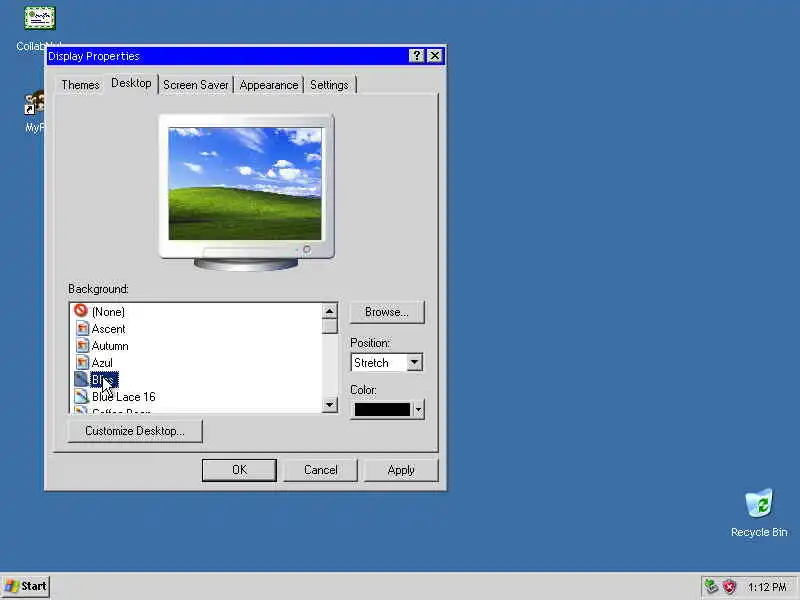Open the Appearance tab
800x600 pixels.
coord(268,85)
